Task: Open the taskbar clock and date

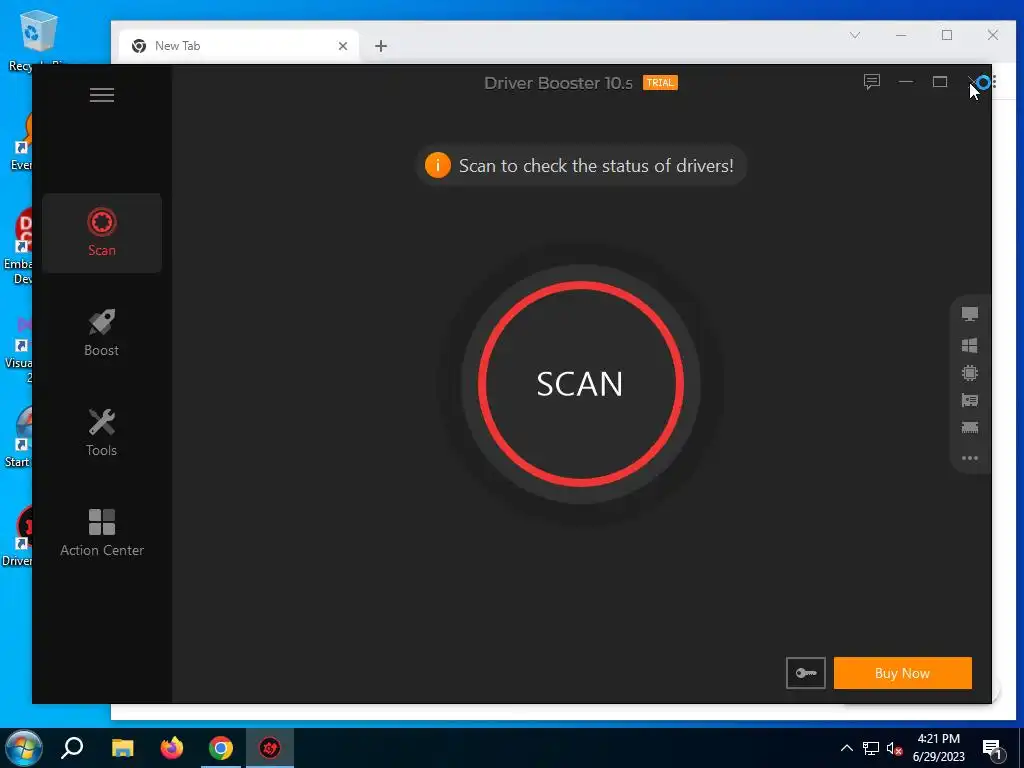Action: tap(938, 748)
